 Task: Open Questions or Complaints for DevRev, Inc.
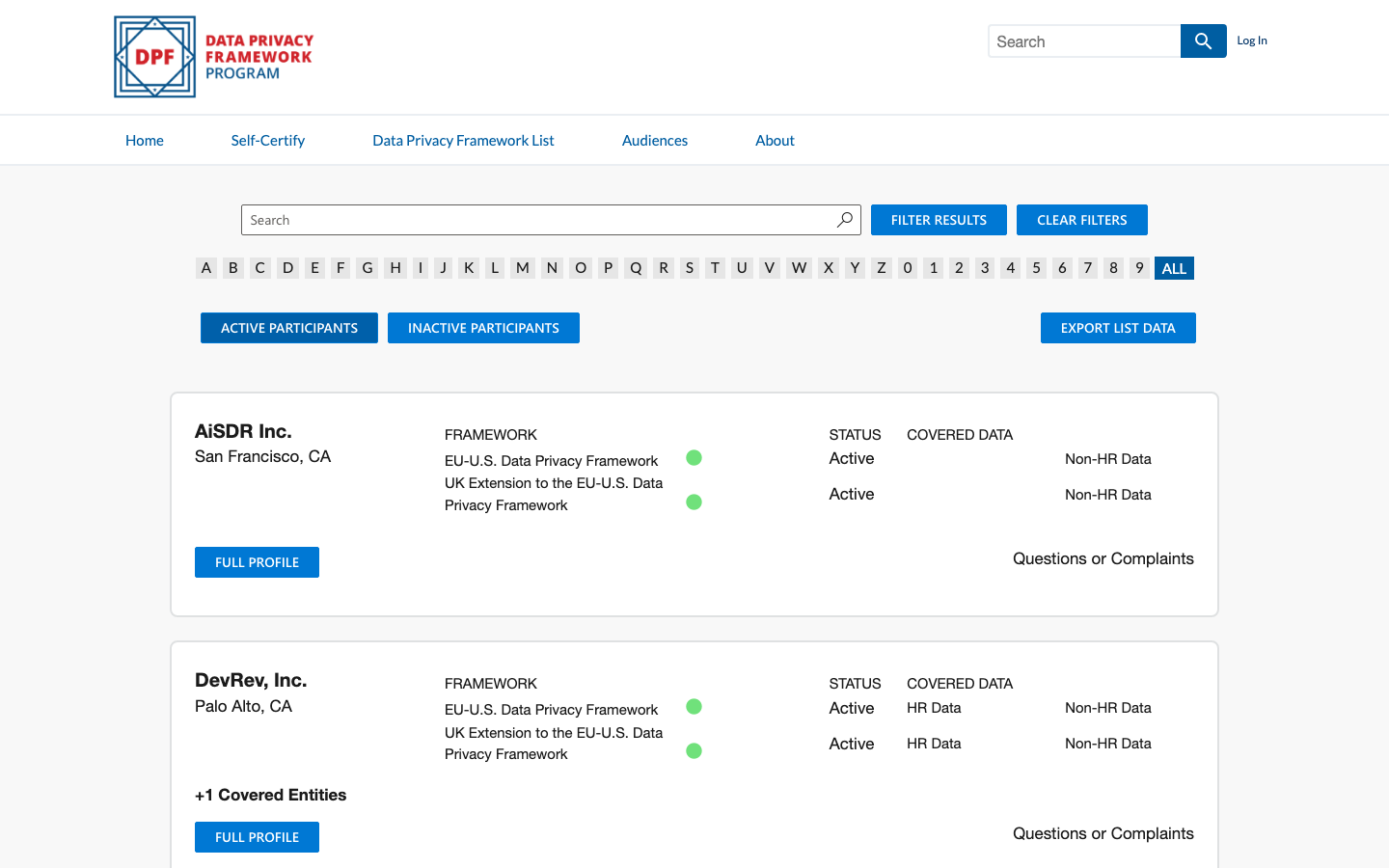(1103, 833)
